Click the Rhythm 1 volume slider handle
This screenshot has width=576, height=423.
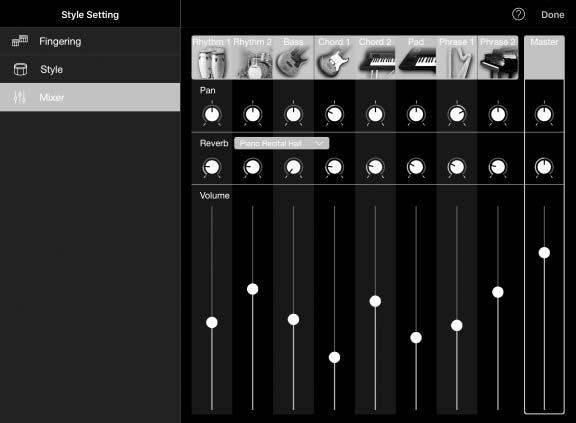212,322
